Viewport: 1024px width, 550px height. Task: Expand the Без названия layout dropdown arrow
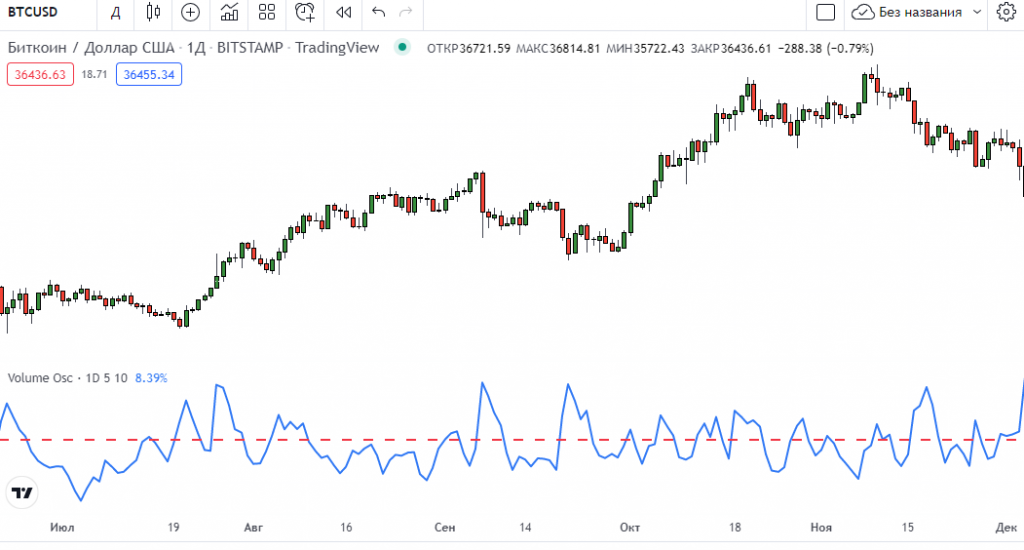[977, 12]
